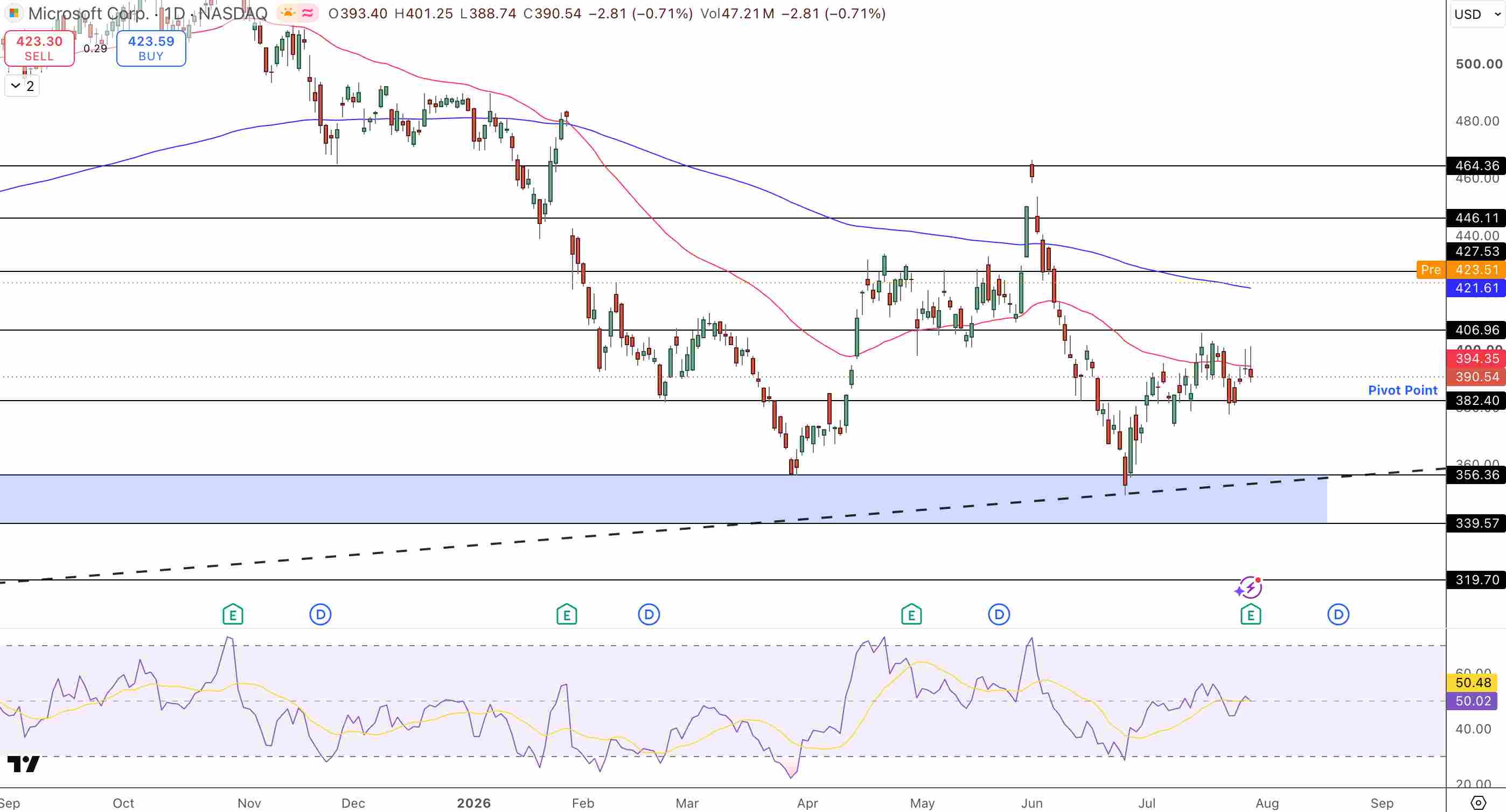Select the 356.36 price level label
This screenshot has height=812, width=1506.
tap(1476, 475)
